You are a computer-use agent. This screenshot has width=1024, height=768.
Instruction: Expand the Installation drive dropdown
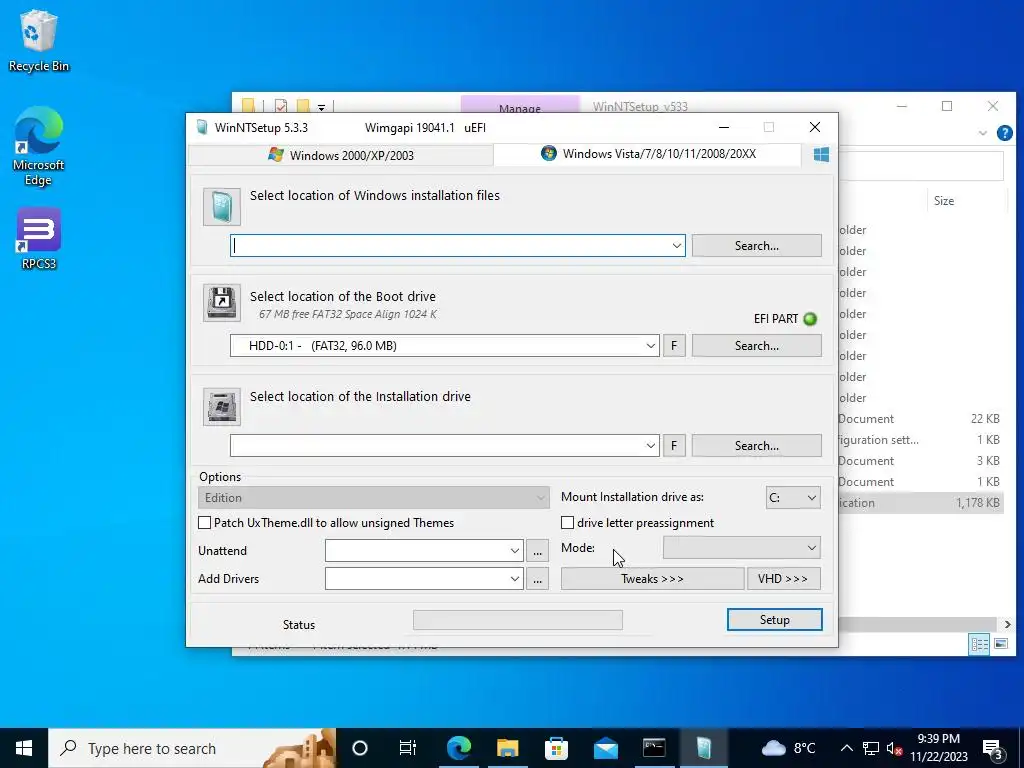tap(650, 445)
